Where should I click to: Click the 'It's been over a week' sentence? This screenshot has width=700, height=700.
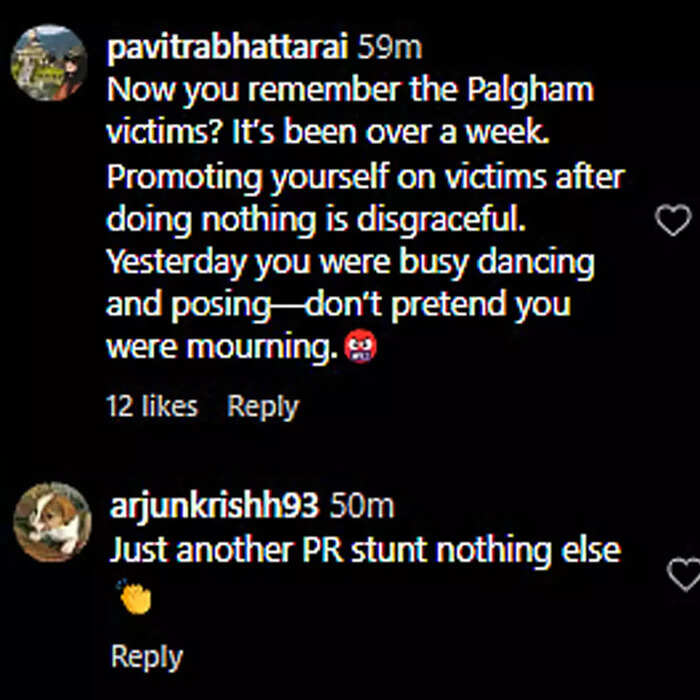click(390, 133)
